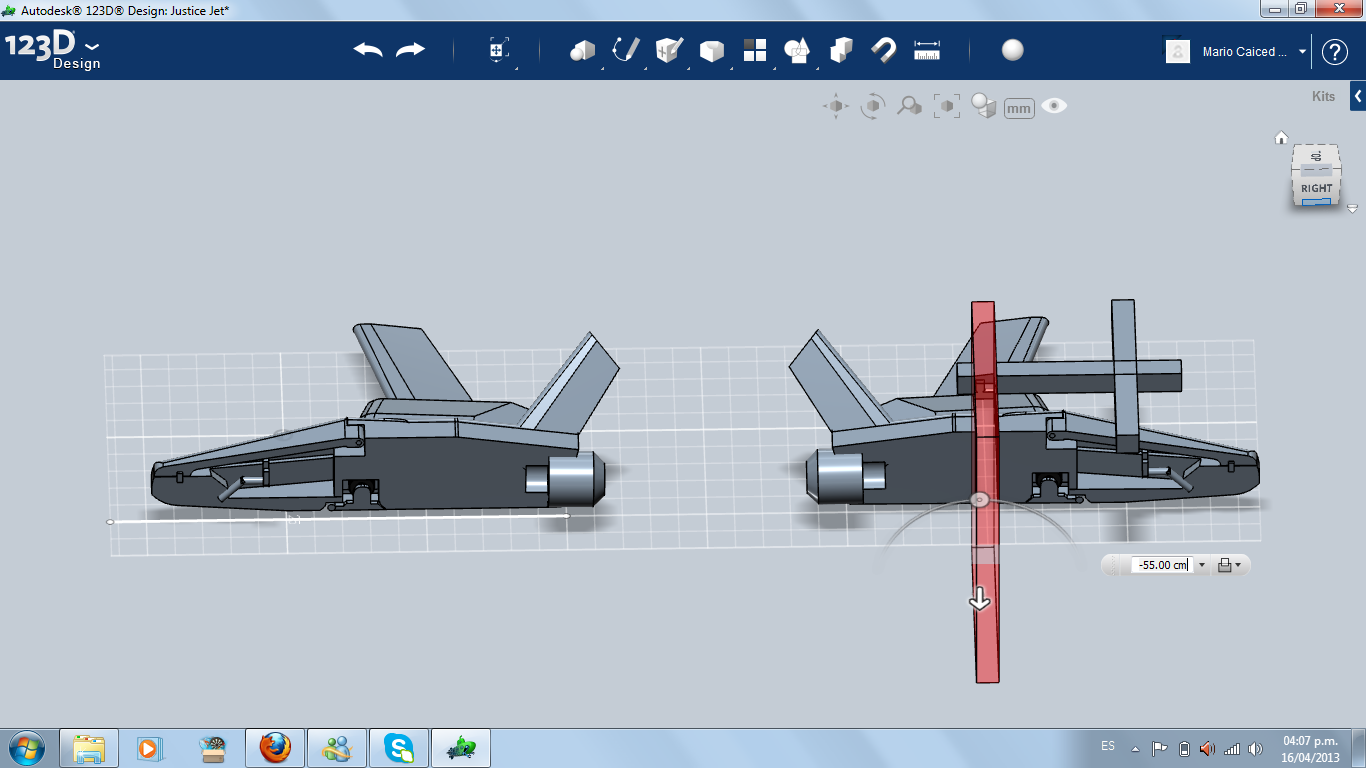This screenshot has height=768, width=1366.
Task: Open the materials and outlines display options
Action: coord(984,106)
